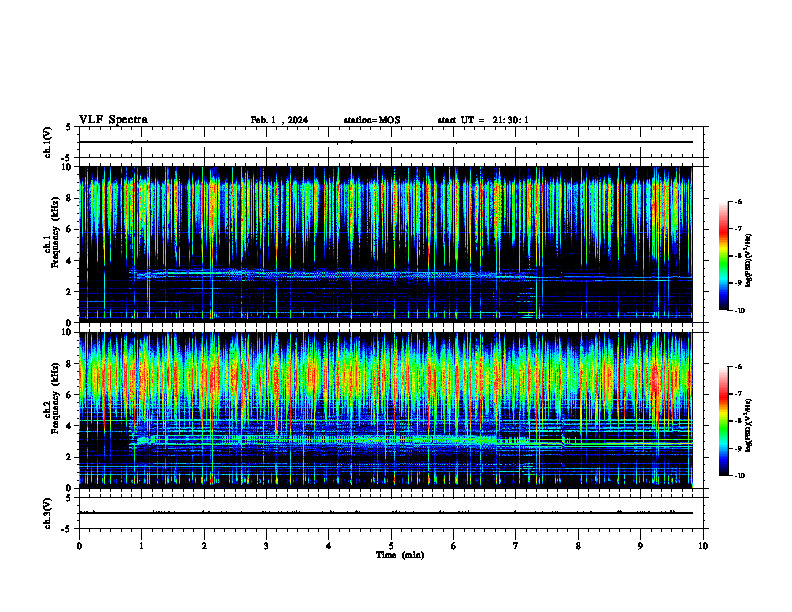Image resolution: width=792 pixels, height=612 pixels.
Task: Click the "8" kHz tick of ch.1 frequency axis
Action: click(x=70, y=198)
